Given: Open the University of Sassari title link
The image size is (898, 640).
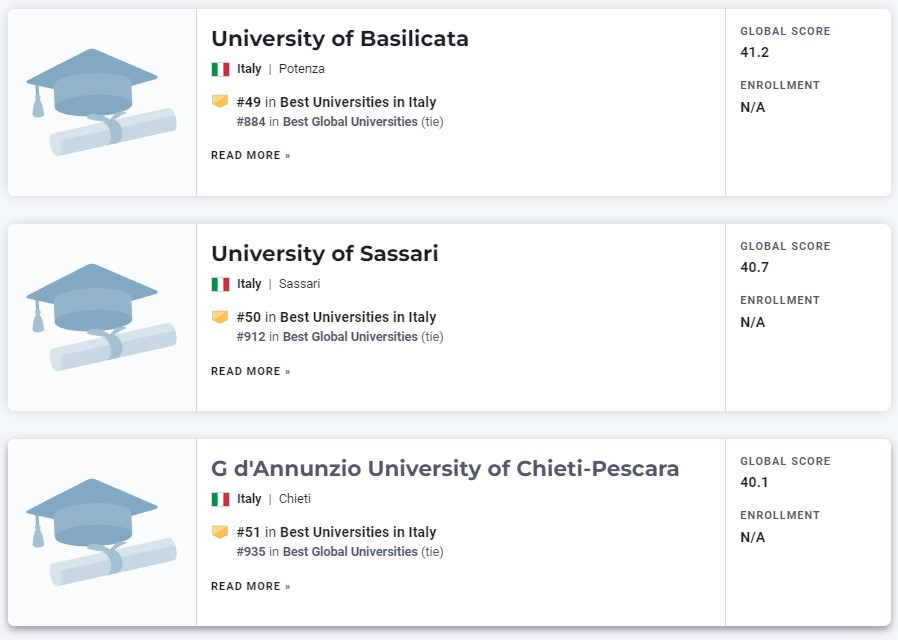Looking at the screenshot, I should click(325, 254).
